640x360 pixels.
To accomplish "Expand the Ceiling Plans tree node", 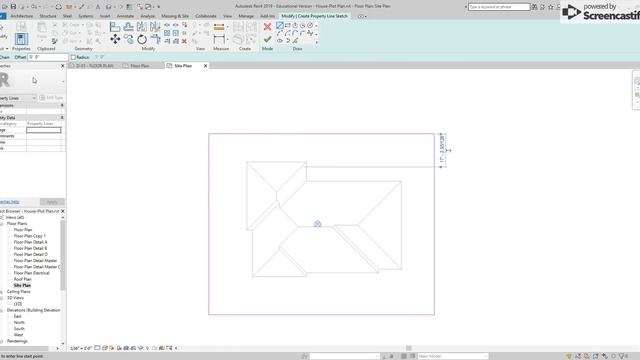I will tap(2, 292).
